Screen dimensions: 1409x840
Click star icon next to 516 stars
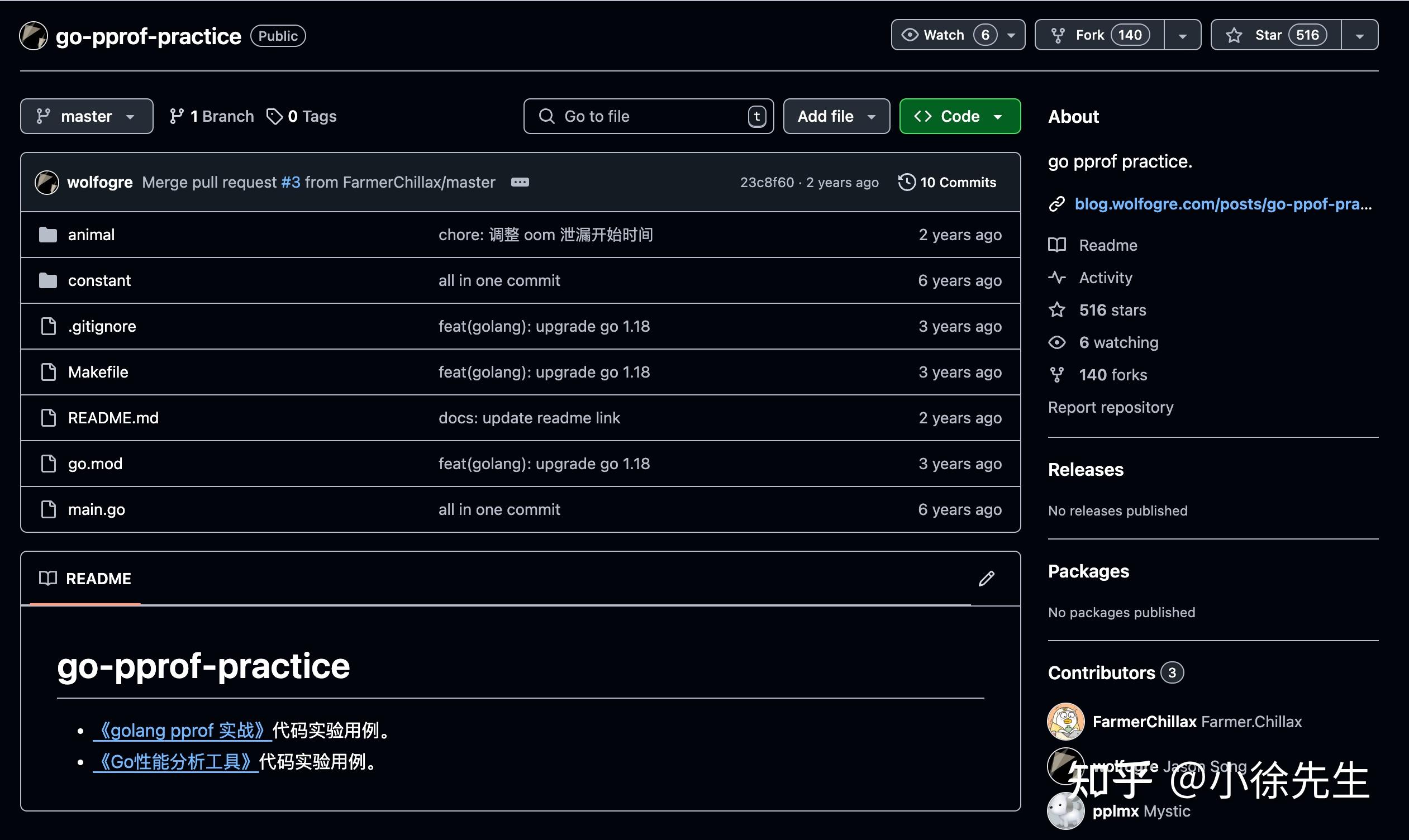pos(1057,309)
